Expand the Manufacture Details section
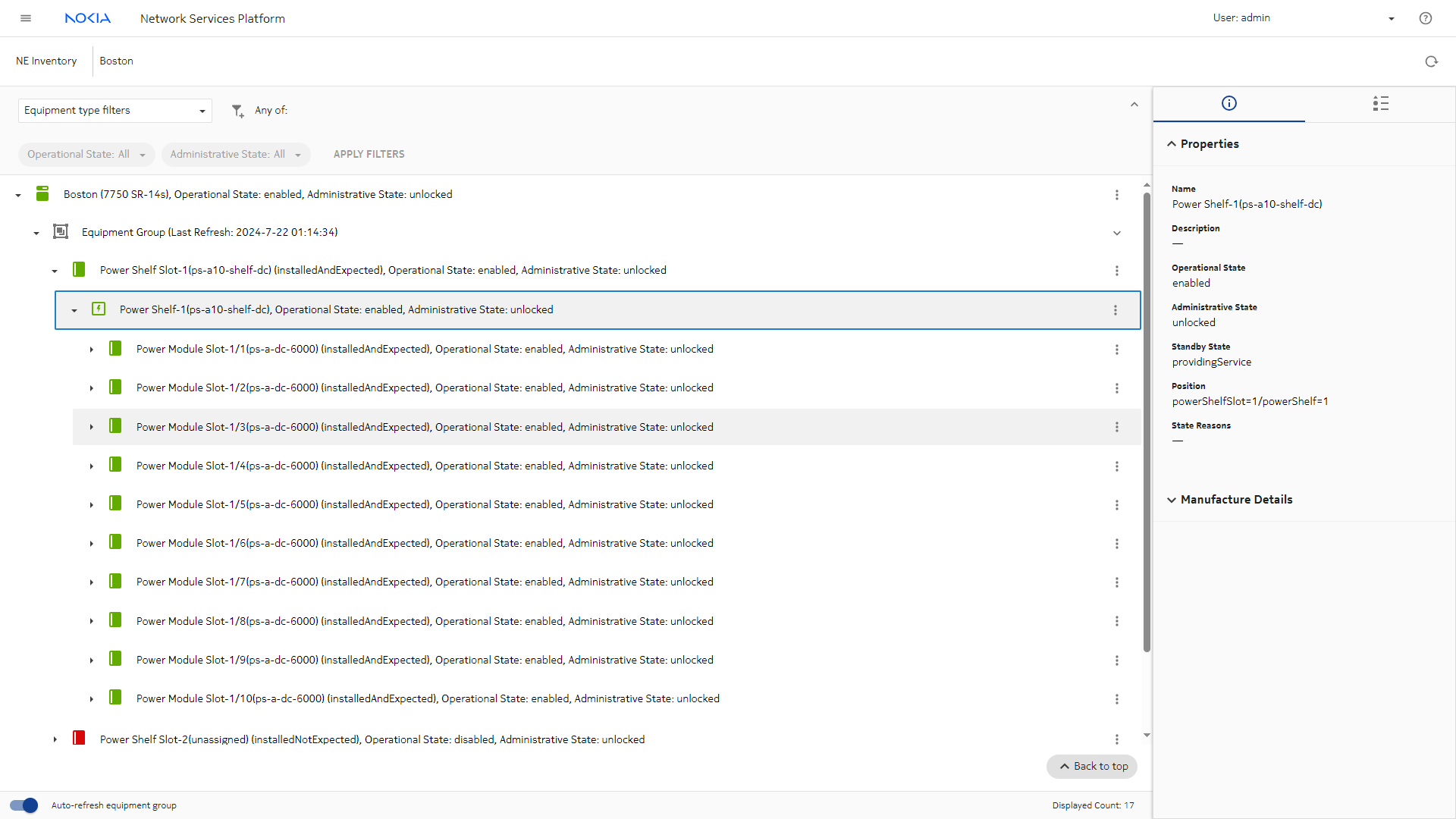 coord(1236,500)
